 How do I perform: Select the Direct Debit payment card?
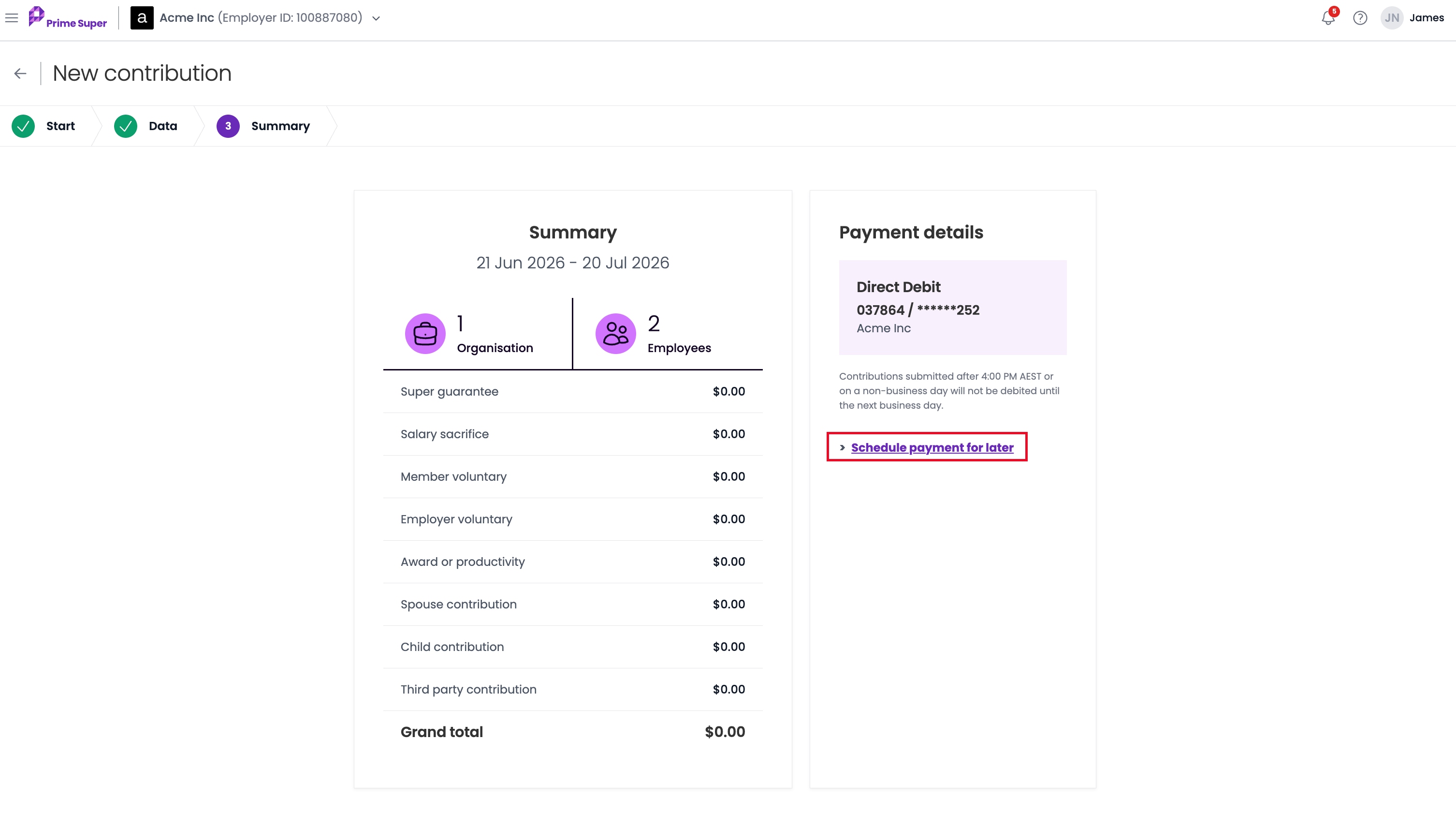pos(952,307)
